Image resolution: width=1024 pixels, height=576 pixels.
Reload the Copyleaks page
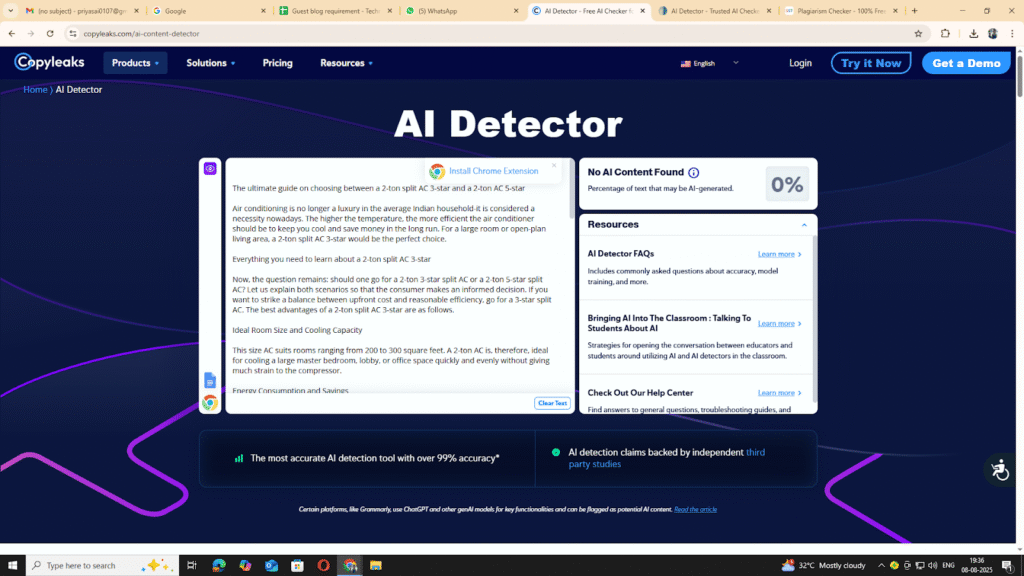tap(50, 33)
